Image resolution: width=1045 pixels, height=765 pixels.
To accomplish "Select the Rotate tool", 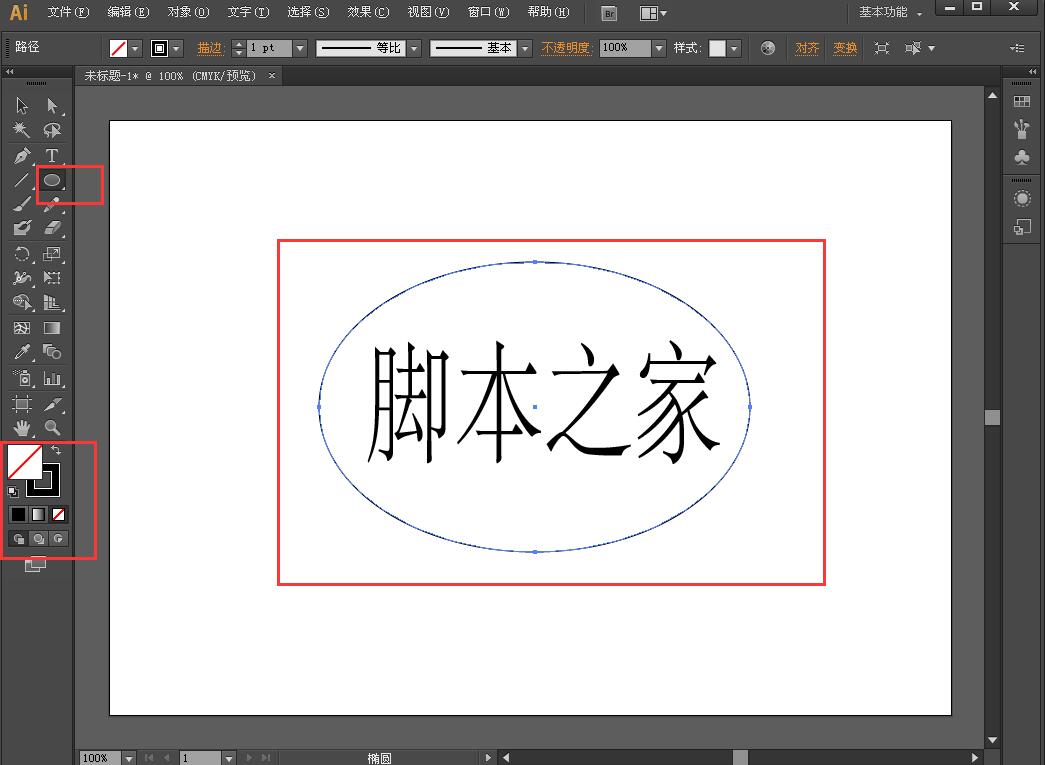I will tap(22, 254).
